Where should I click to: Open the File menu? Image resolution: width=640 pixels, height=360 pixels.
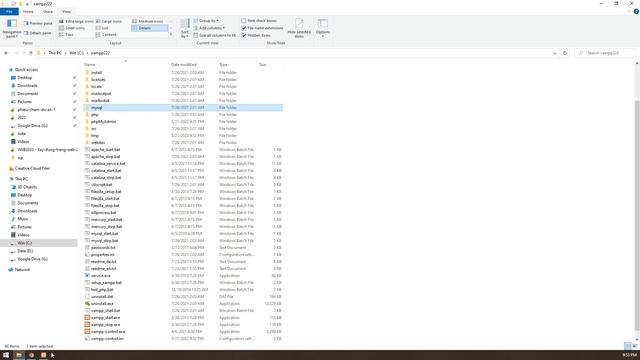[9, 12]
